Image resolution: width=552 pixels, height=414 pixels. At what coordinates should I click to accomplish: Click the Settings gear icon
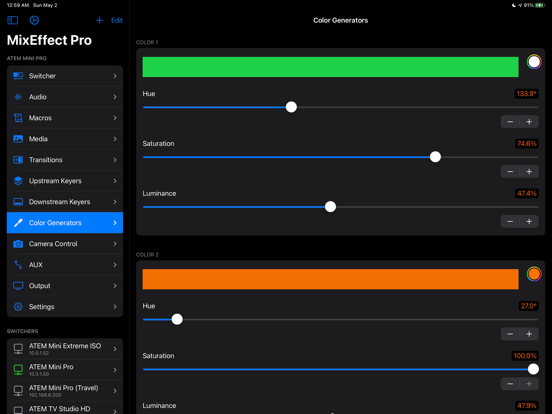(x=18, y=307)
